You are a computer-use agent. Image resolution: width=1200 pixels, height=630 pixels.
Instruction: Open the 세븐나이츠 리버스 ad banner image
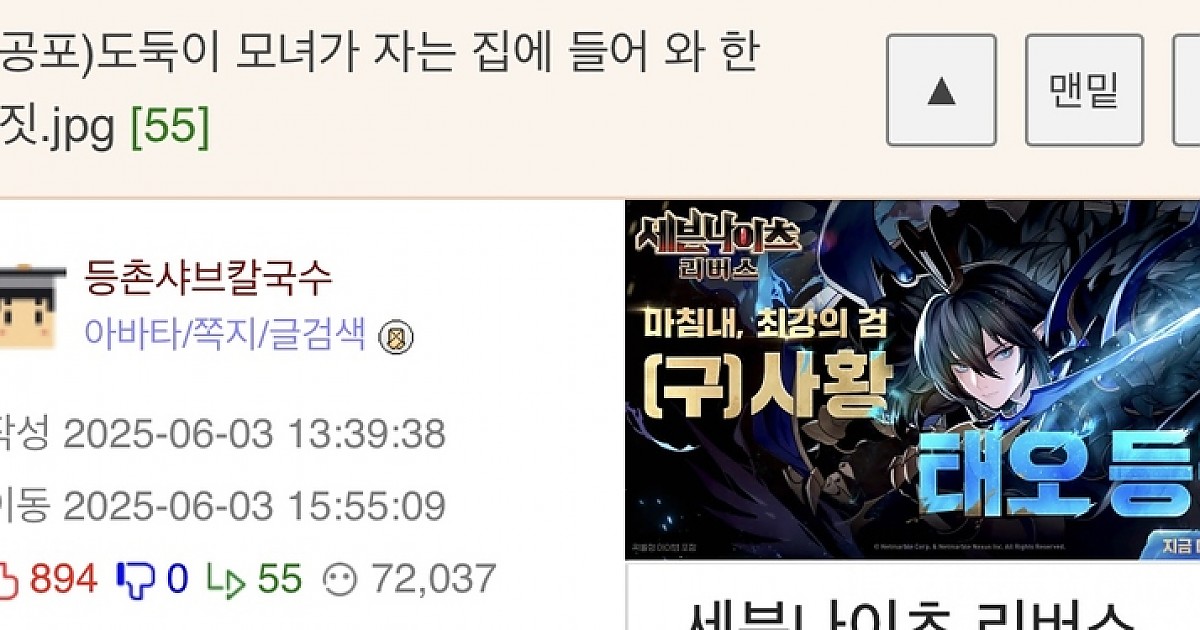[x=912, y=380]
